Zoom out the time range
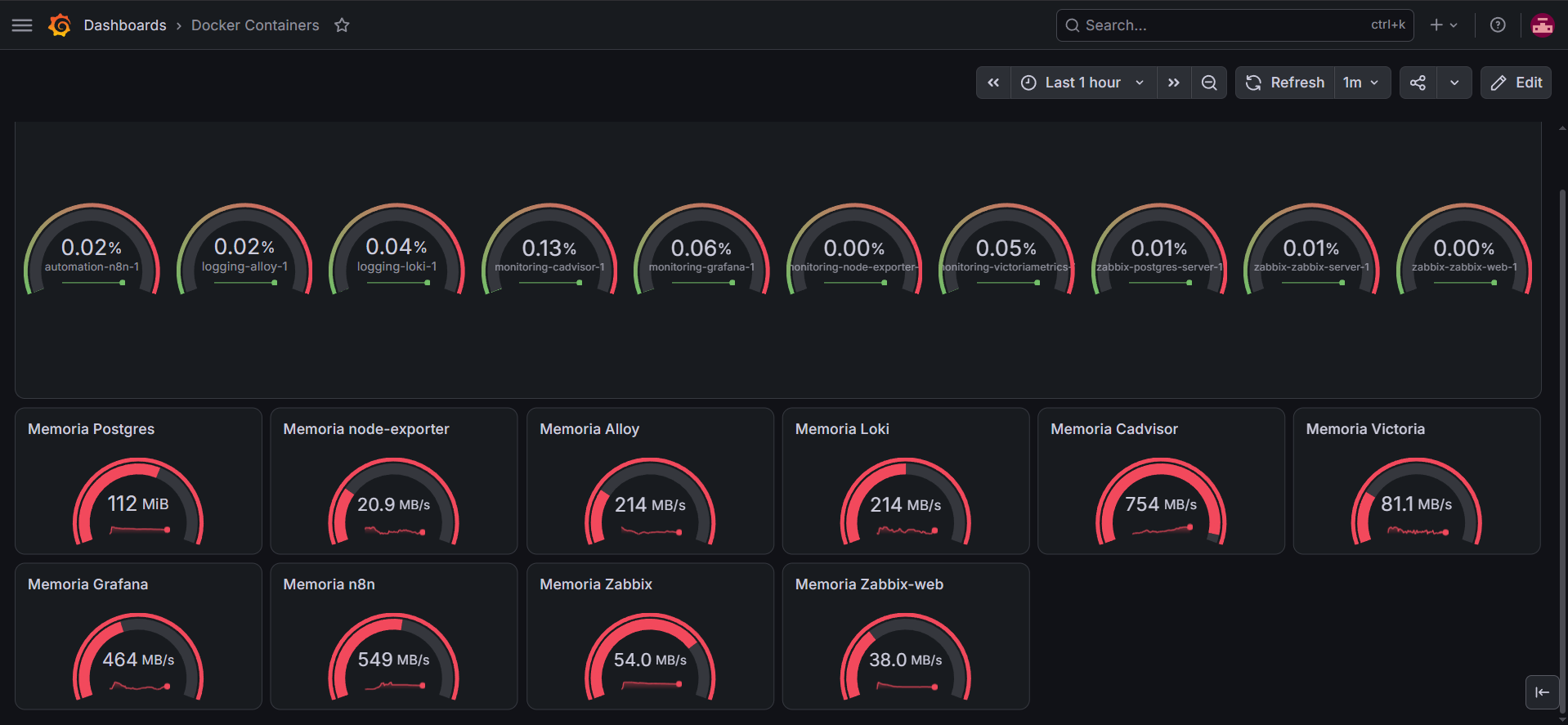Viewport: 1568px width, 725px height. (x=1209, y=83)
